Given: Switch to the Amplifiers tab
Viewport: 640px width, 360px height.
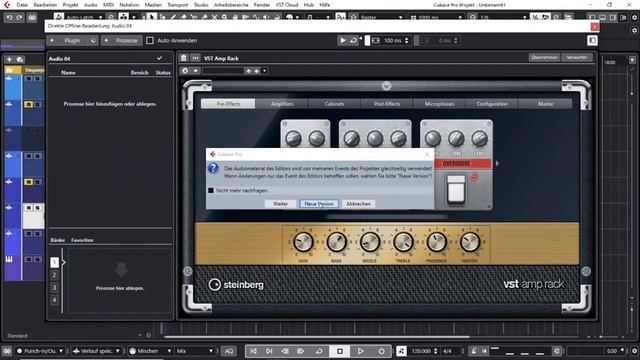Looking at the screenshot, I should point(282,104).
